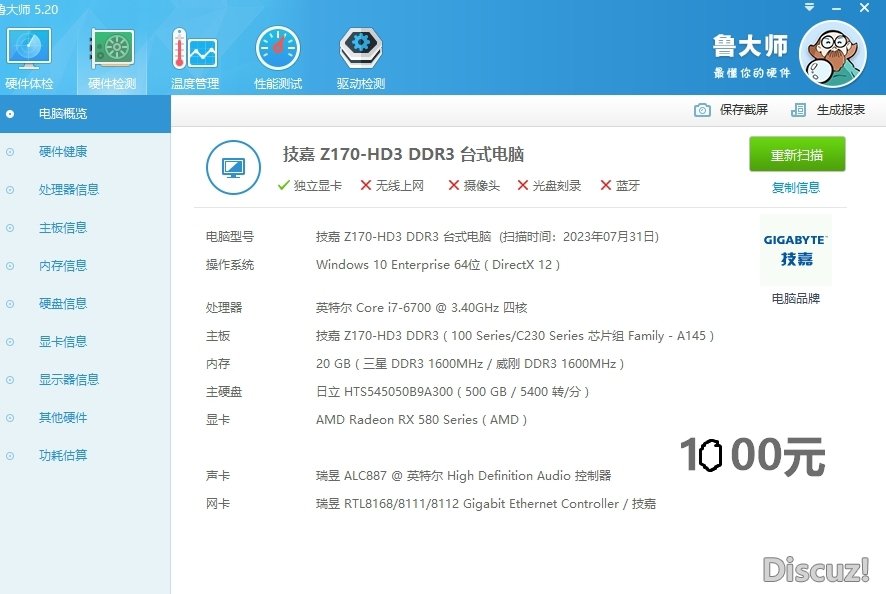
Task: Click the 日立 HTS545050B9A300 disk value
Action: tap(452, 392)
